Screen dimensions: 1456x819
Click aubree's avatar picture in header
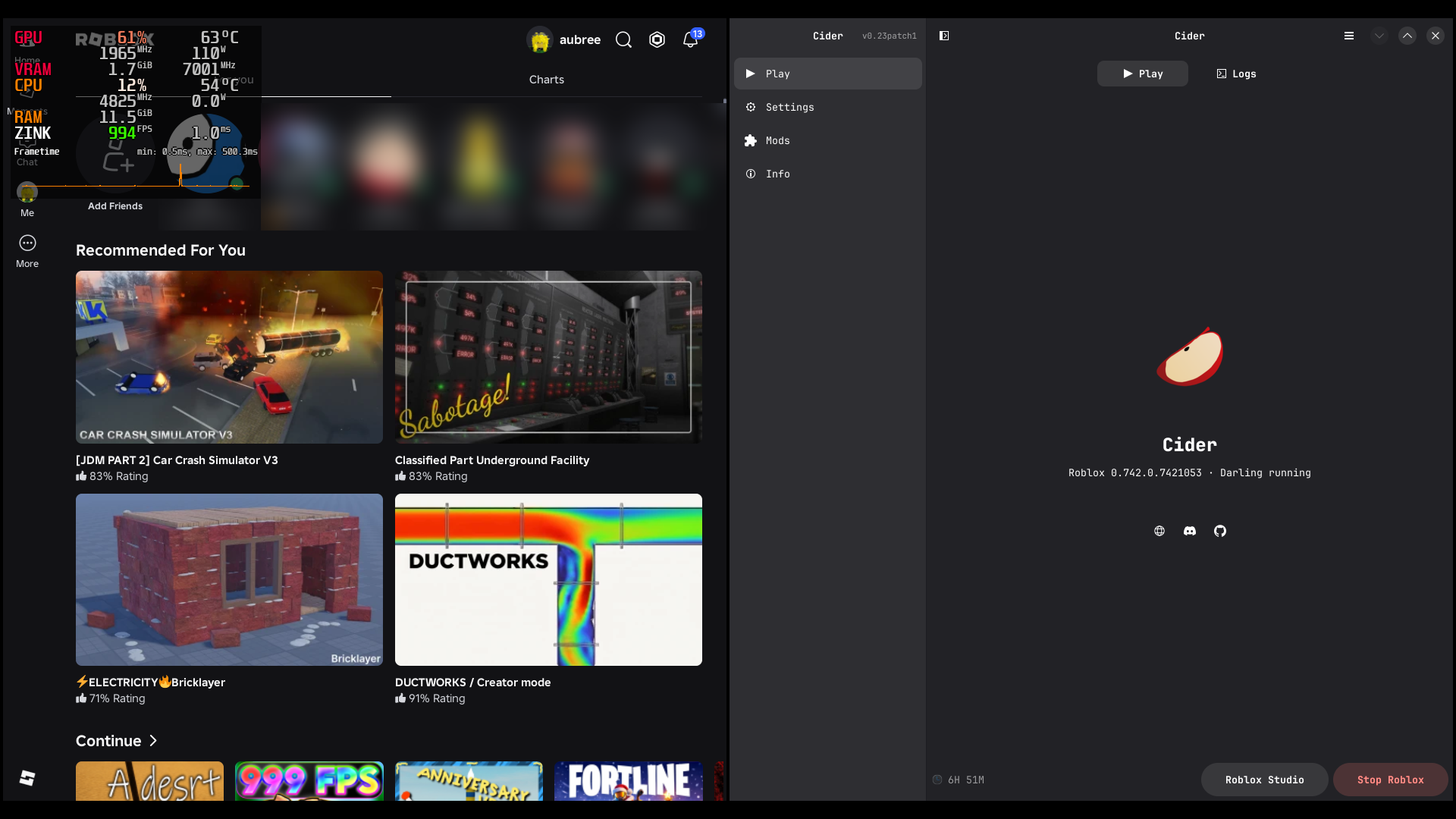click(x=540, y=39)
